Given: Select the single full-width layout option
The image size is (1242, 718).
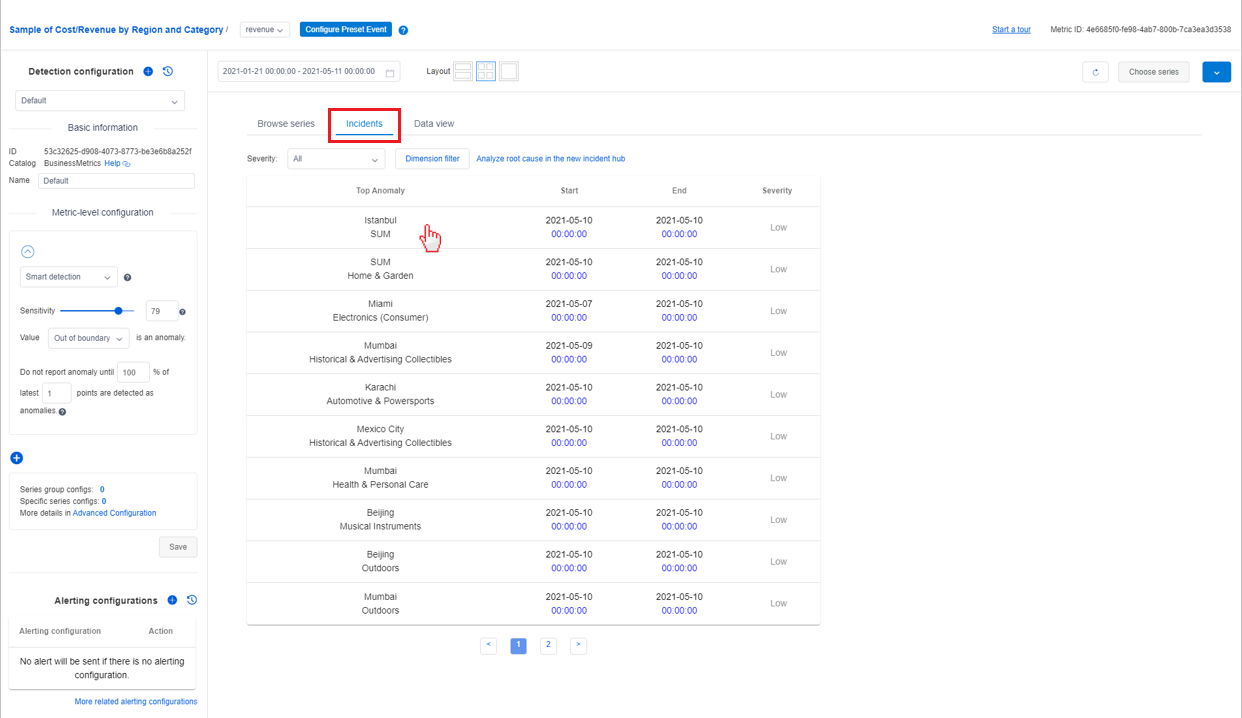Looking at the screenshot, I should point(508,71).
